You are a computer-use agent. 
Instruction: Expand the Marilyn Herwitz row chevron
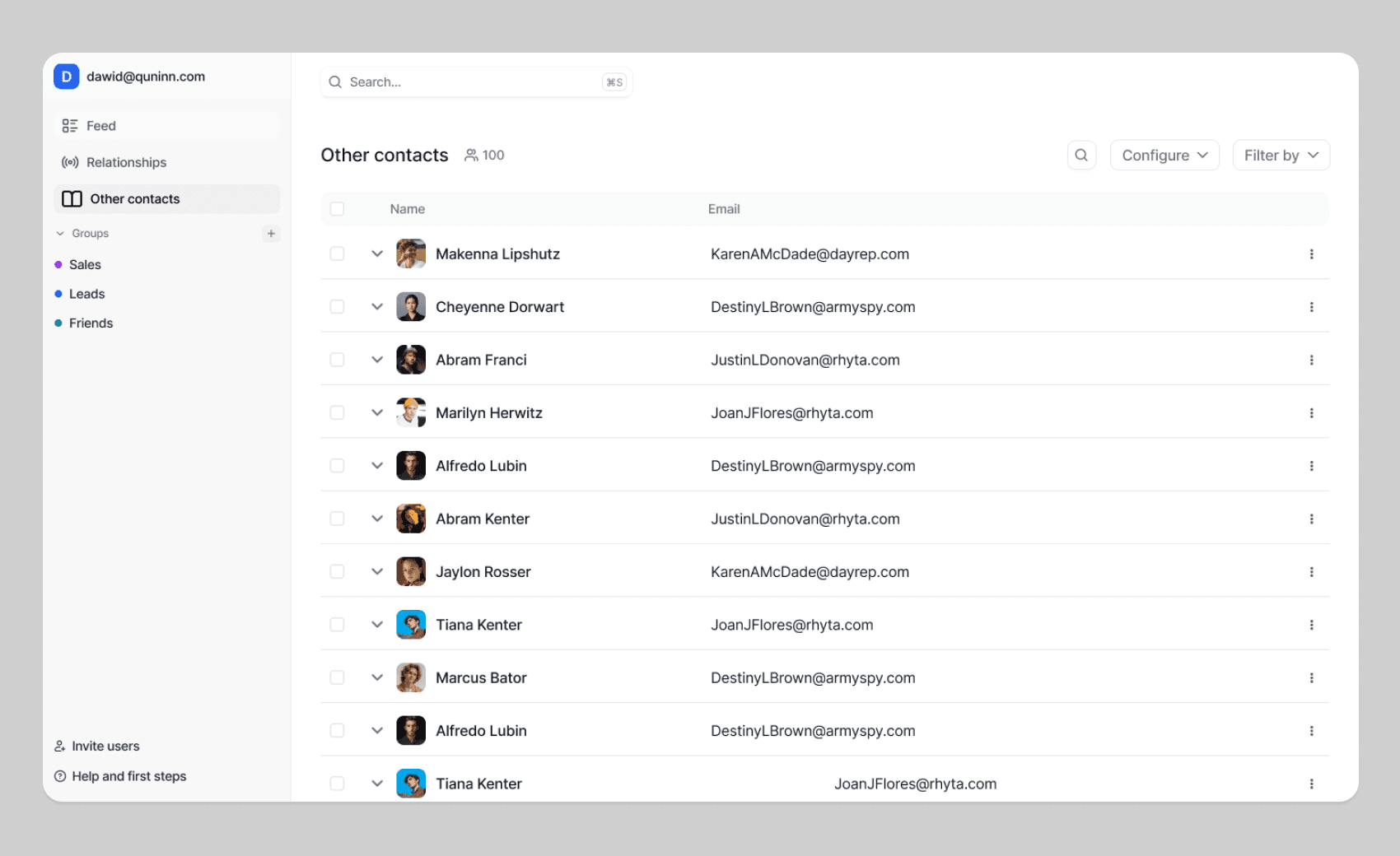tap(377, 412)
